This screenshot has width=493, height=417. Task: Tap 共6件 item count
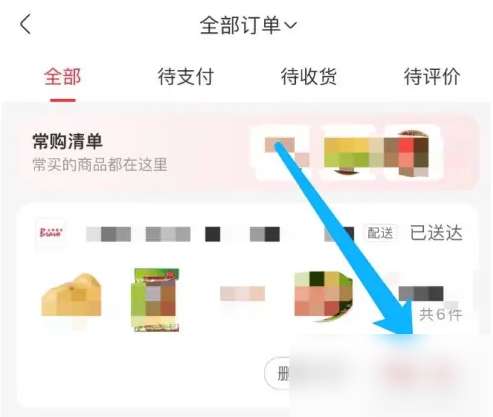click(x=441, y=314)
